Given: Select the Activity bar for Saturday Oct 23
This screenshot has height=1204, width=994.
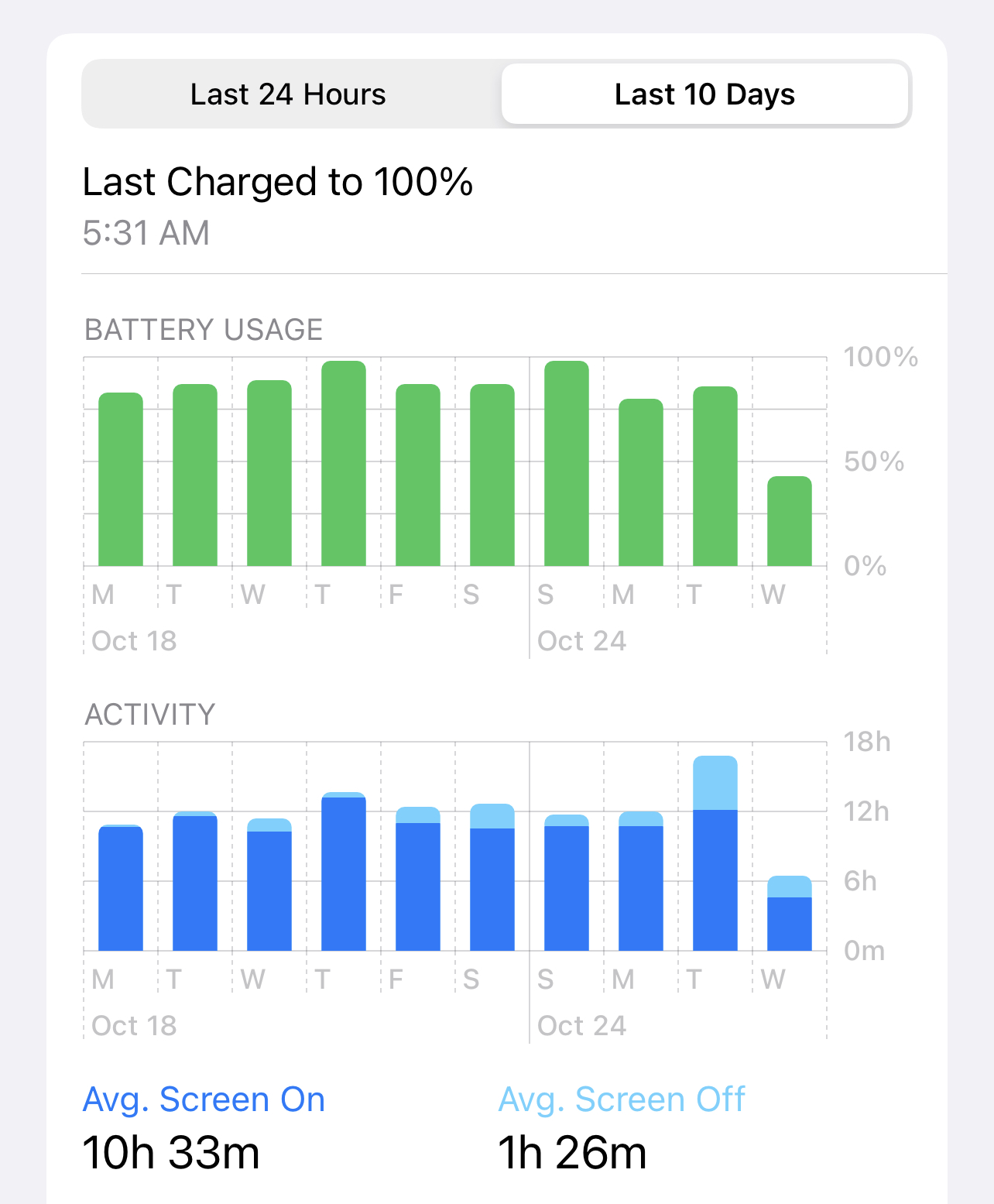Looking at the screenshot, I should [x=492, y=878].
